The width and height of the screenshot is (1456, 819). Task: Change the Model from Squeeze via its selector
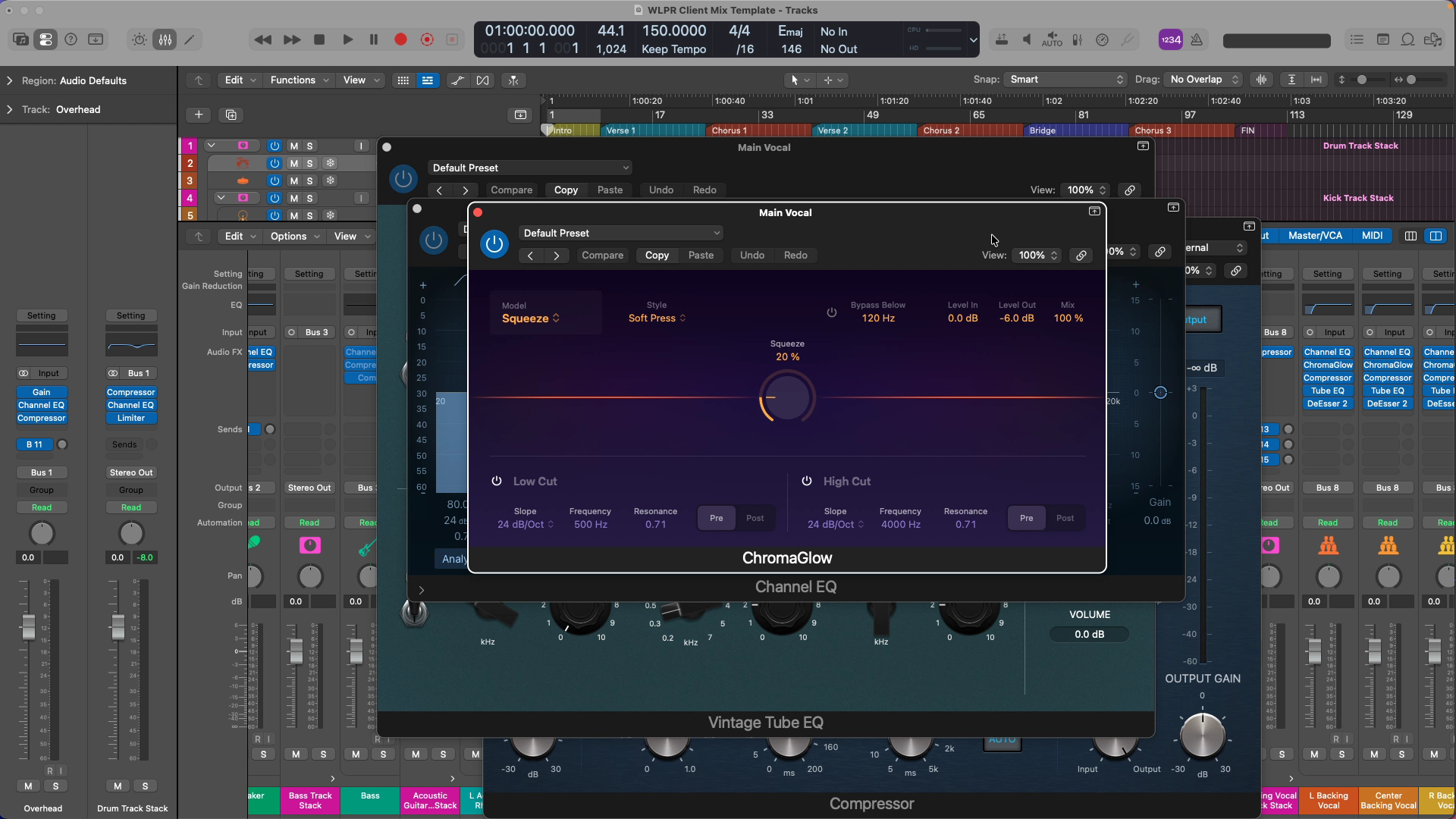(531, 318)
